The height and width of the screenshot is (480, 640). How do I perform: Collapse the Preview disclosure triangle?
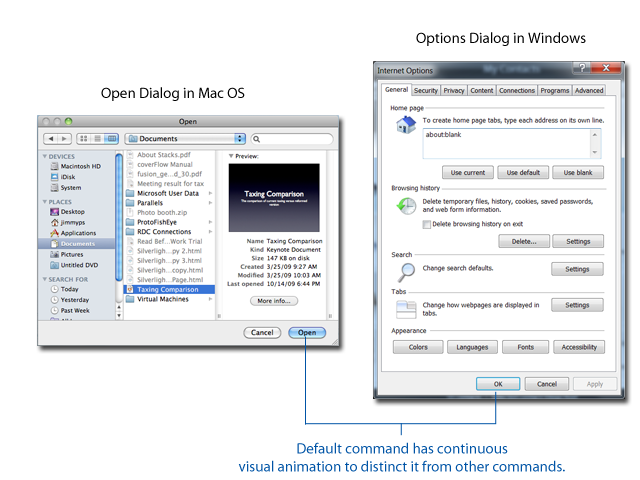tap(231, 156)
